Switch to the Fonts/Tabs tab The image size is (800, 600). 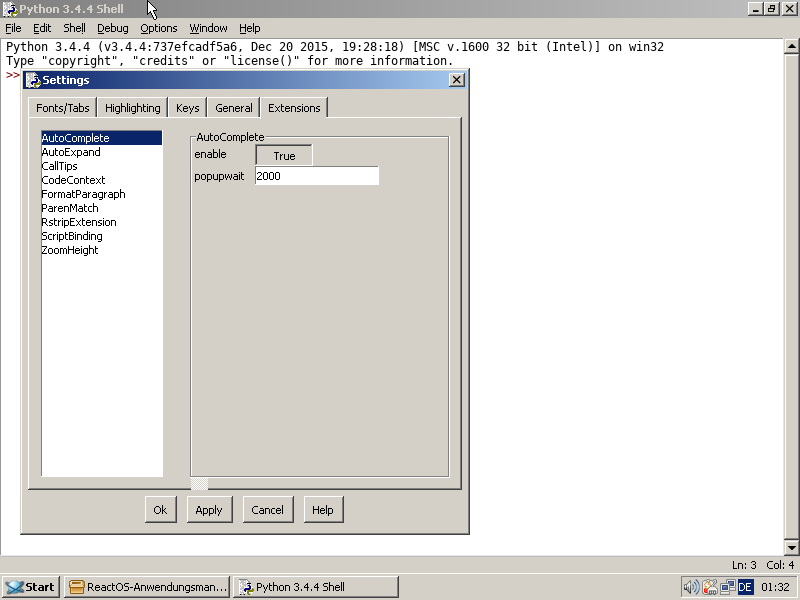(63, 108)
